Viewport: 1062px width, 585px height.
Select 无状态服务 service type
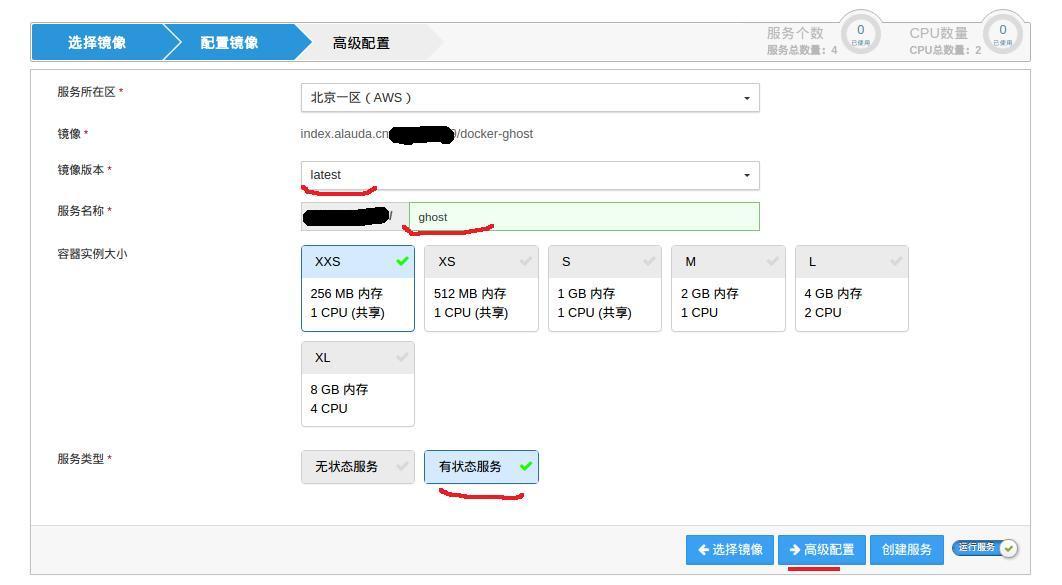(357, 467)
